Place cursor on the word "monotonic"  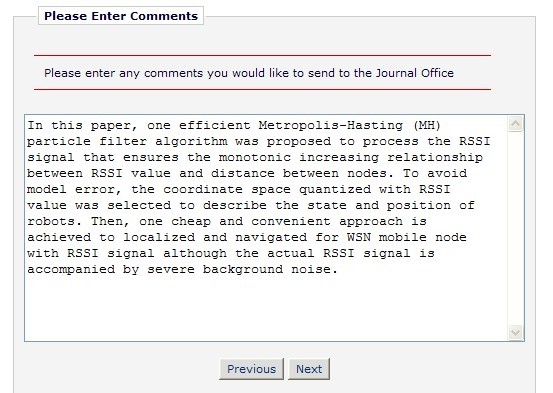pyautogui.click(x=255, y=157)
